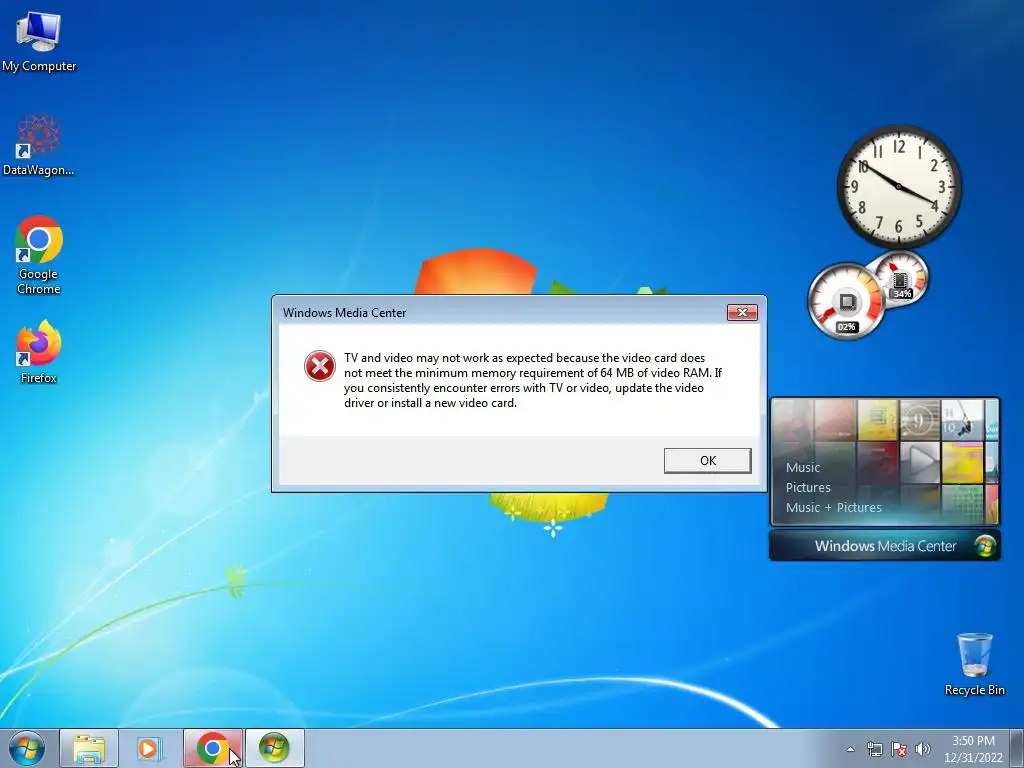Viewport: 1024px width, 768px height.
Task: Select the Windows Media Center dialog title
Action: 344,313
